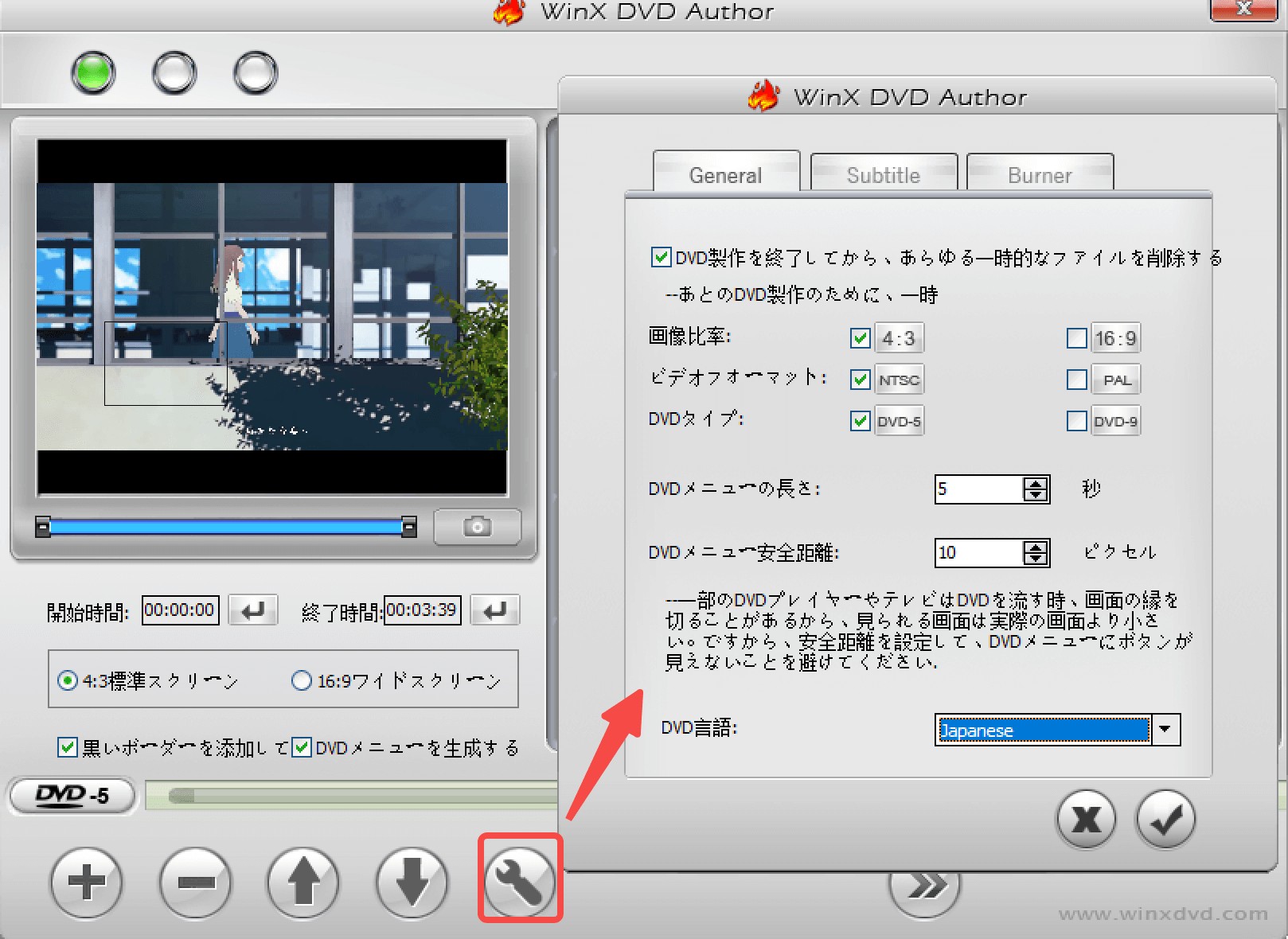
Task: Click the second step circle indicator
Action: 174,73
